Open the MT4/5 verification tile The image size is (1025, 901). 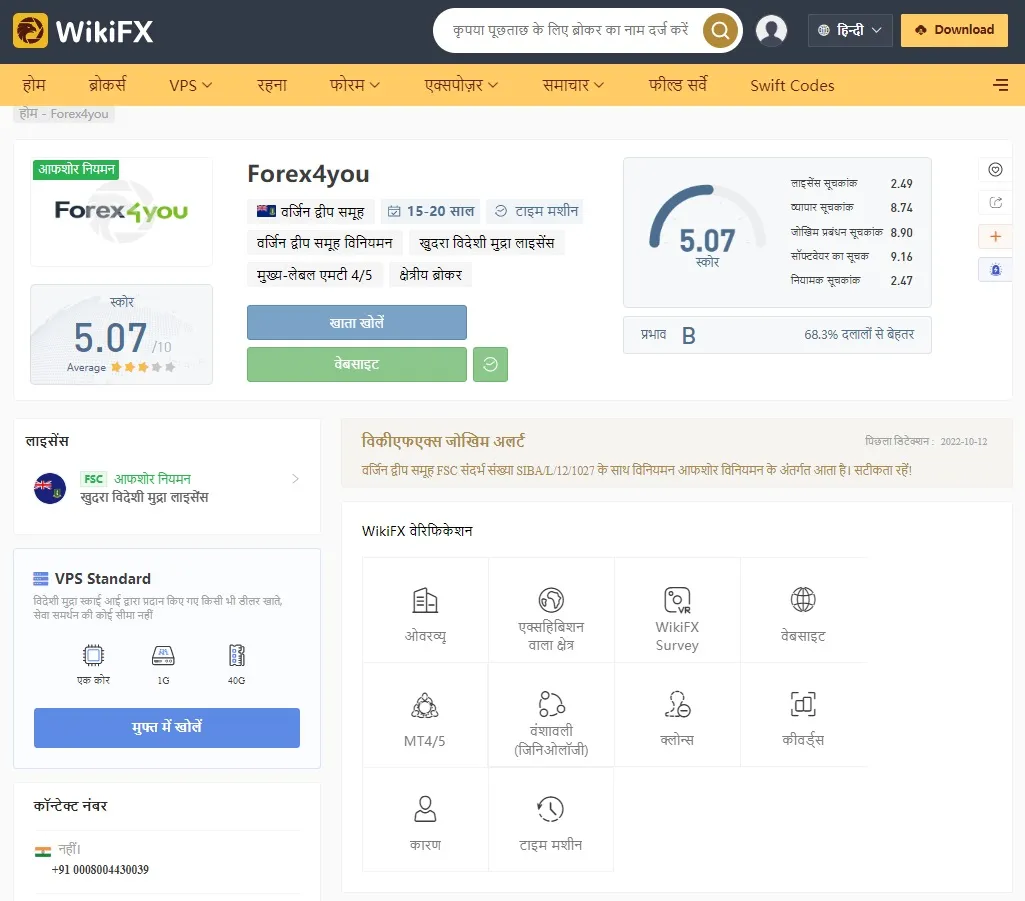click(425, 715)
